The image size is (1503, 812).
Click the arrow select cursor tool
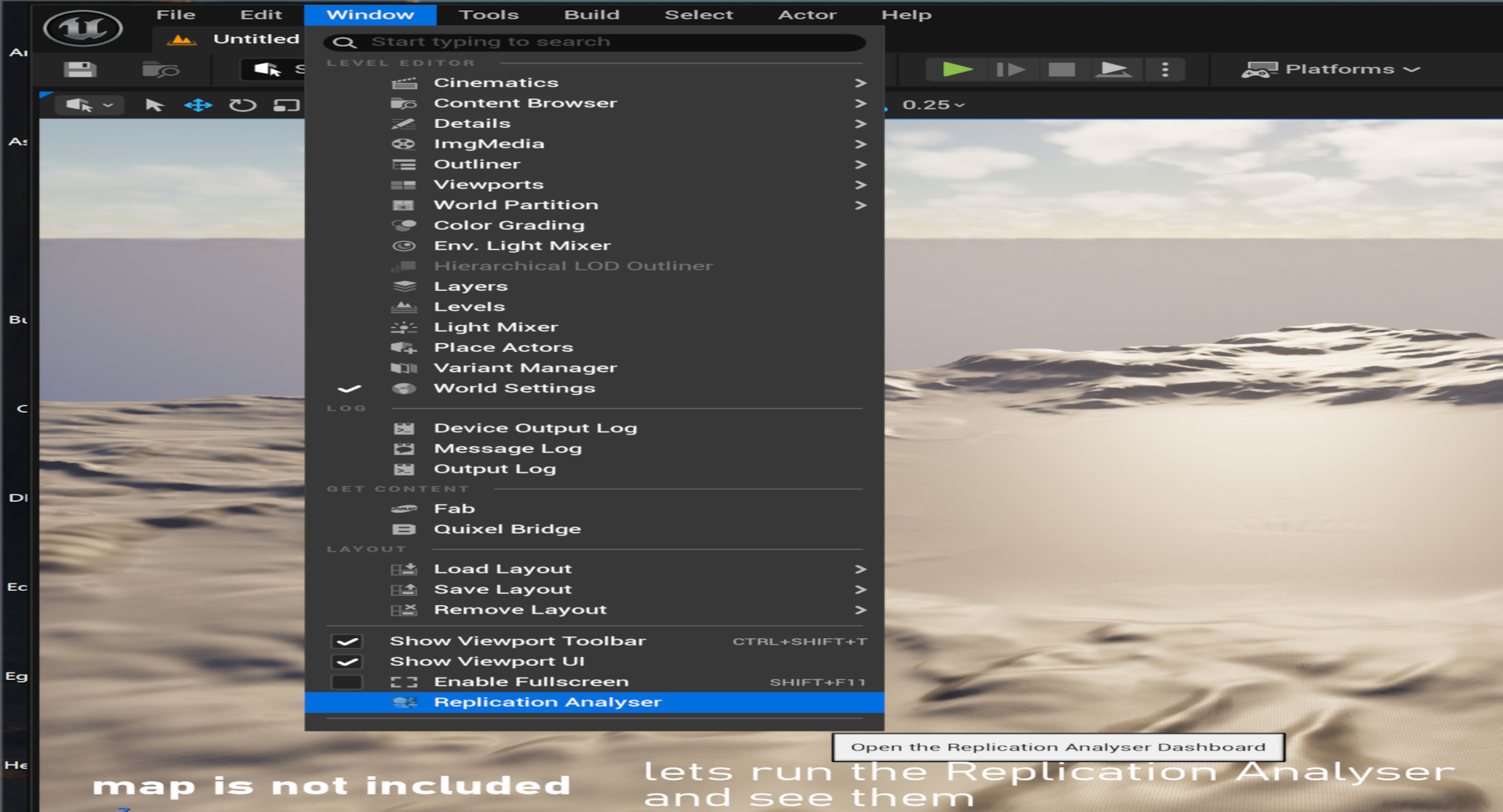pyautogui.click(x=154, y=105)
